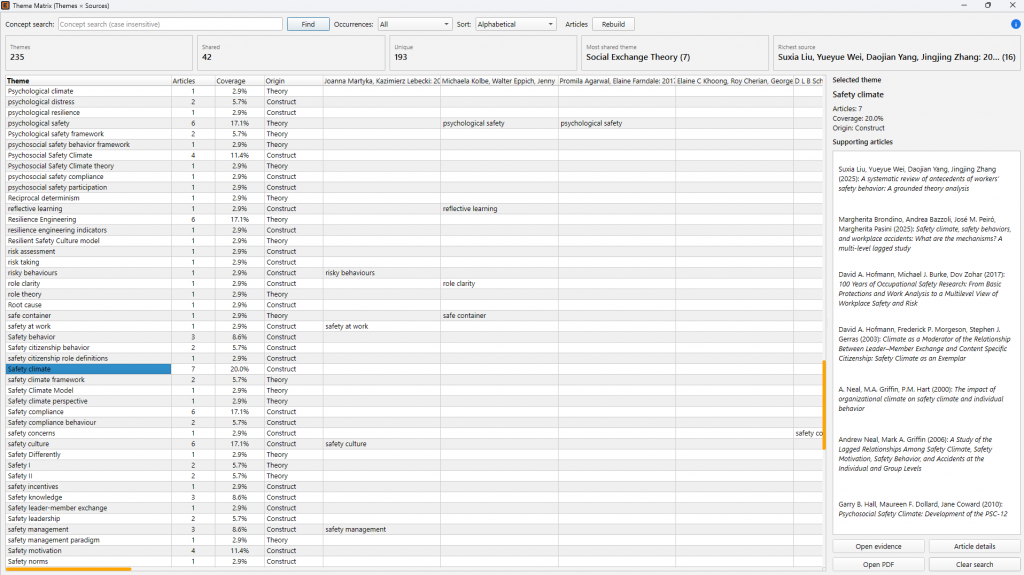This screenshot has width=1024, height=575.
Task: Select the 'Reciprocal determinism' theme row
Action: pos(88,198)
